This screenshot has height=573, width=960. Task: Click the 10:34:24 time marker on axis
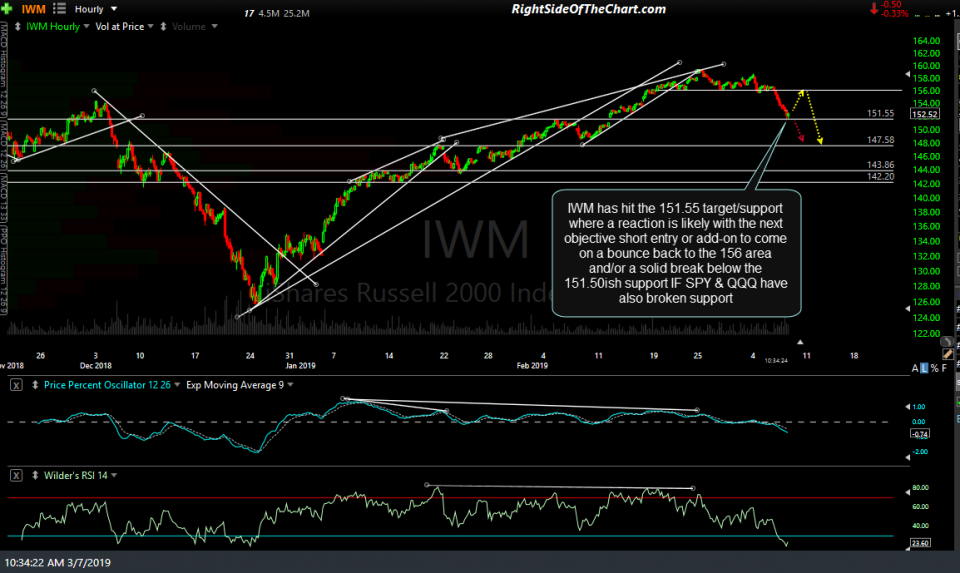[x=776, y=361]
